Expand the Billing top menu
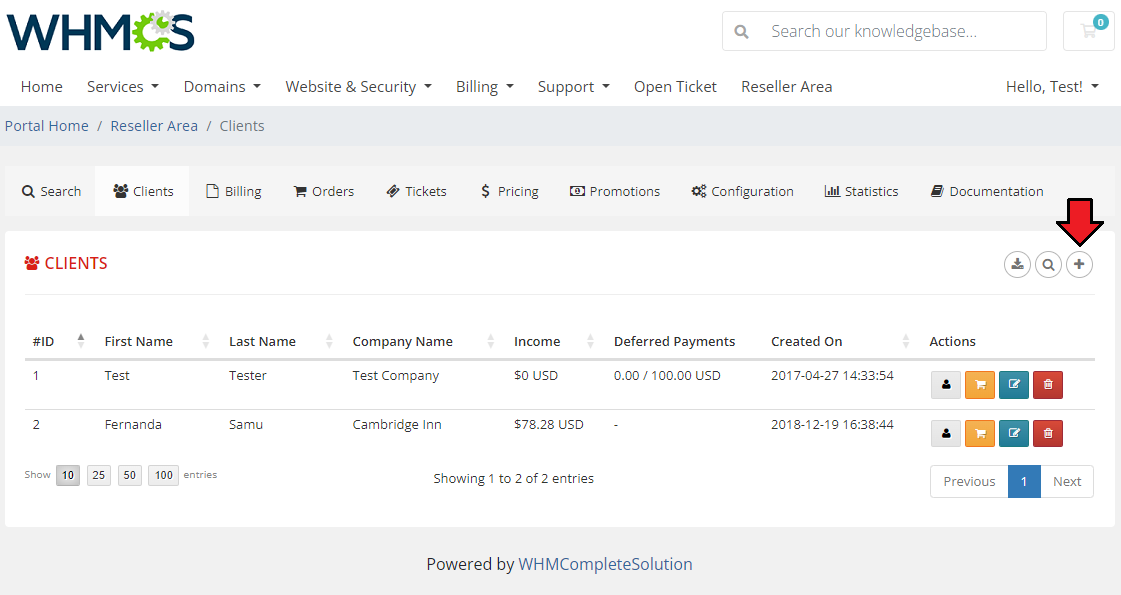 485,87
